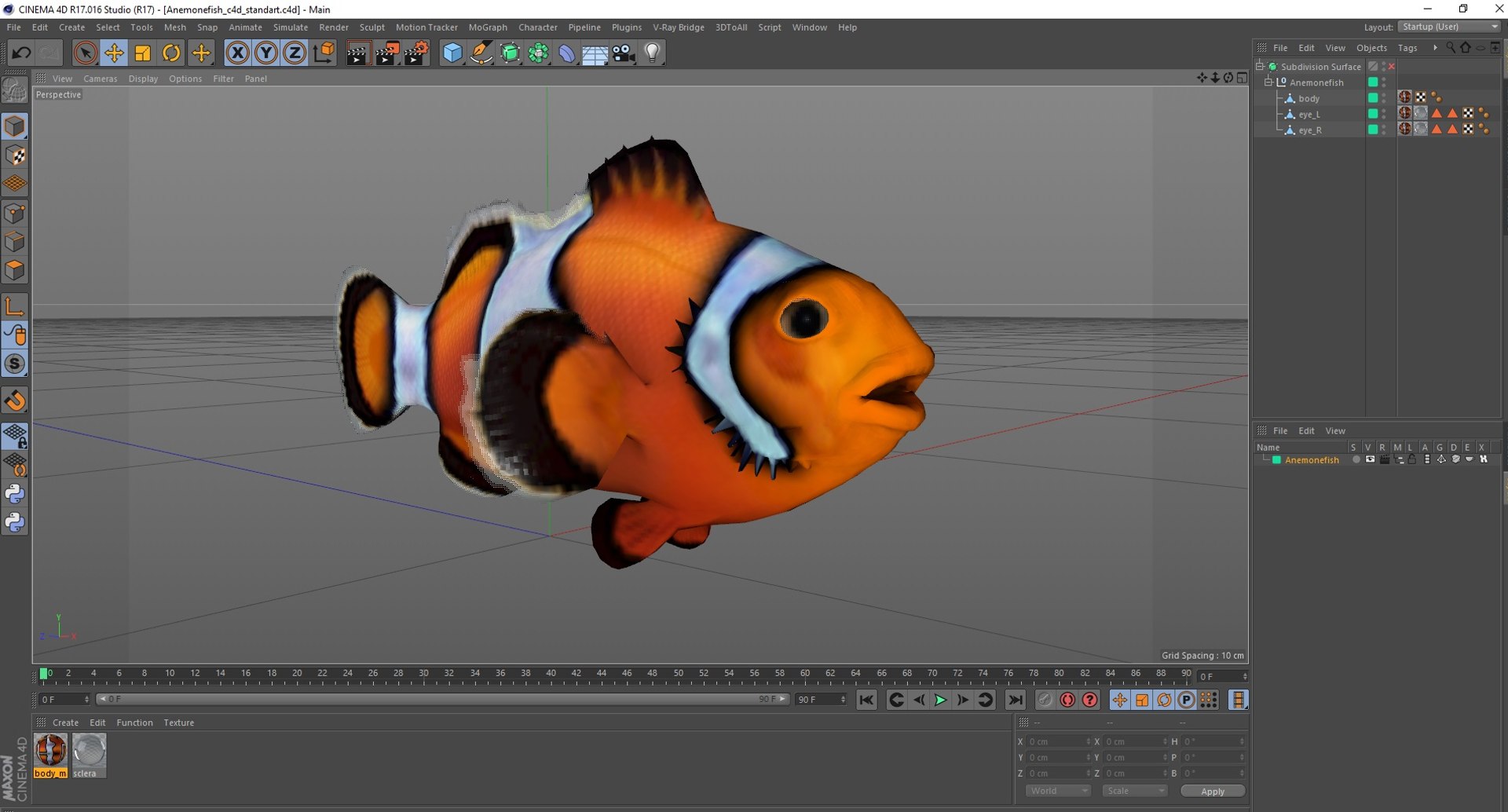This screenshot has width=1508, height=812.
Task: Open the World coordinate system dropdown
Action: tap(1058, 791)
